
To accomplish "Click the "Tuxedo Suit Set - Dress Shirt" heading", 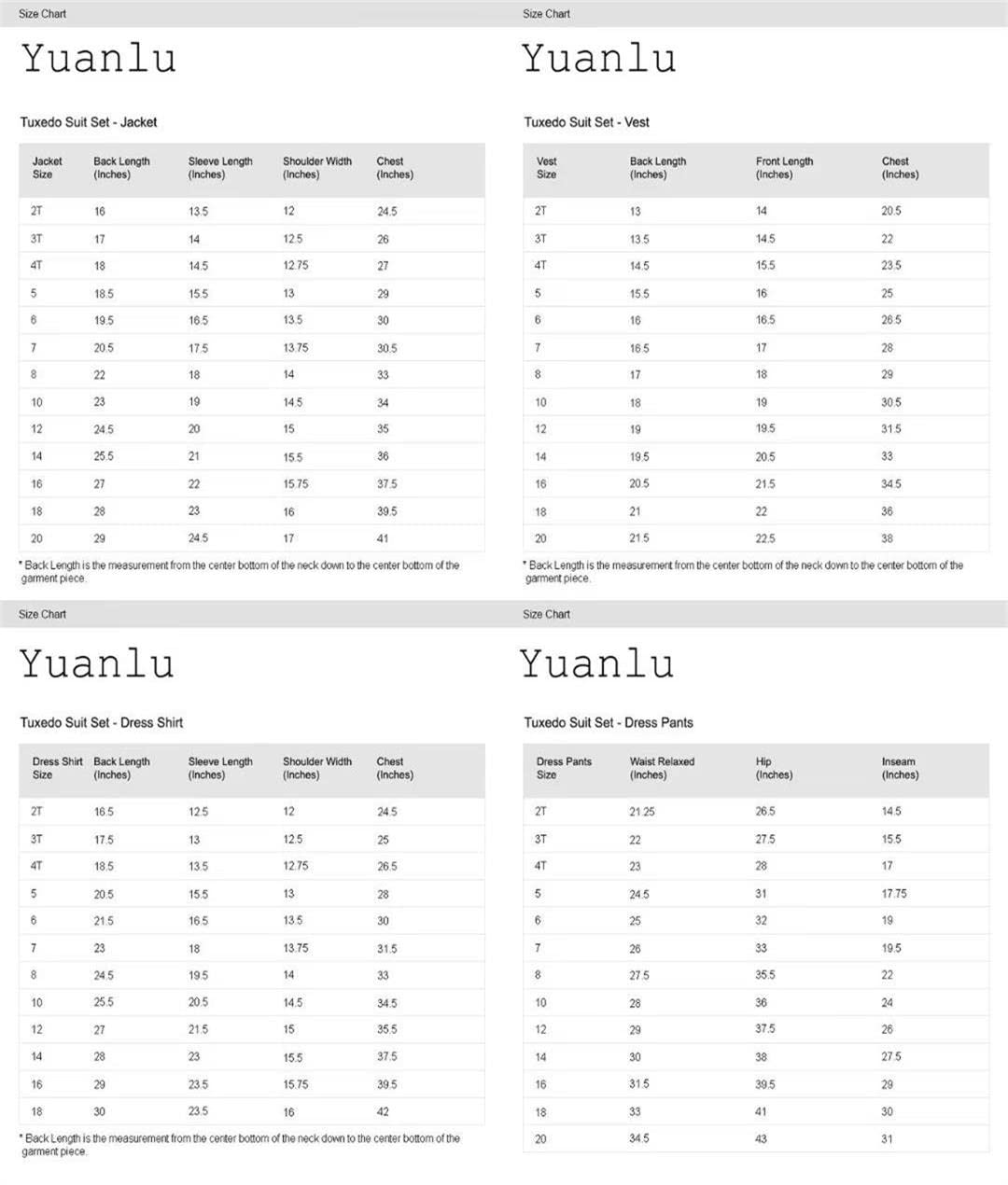I will [101, 722].
